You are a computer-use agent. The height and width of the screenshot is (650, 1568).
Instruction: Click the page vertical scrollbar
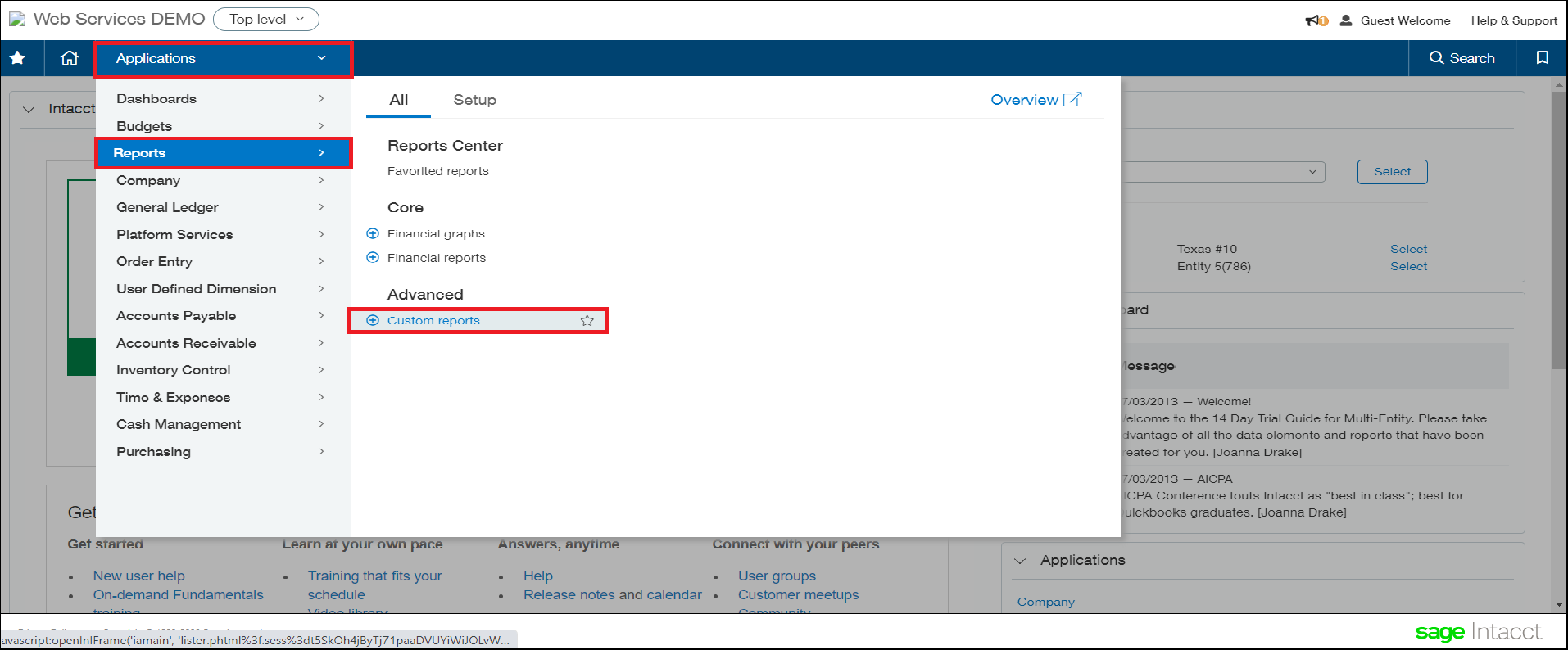click(x=1559, y=229)
